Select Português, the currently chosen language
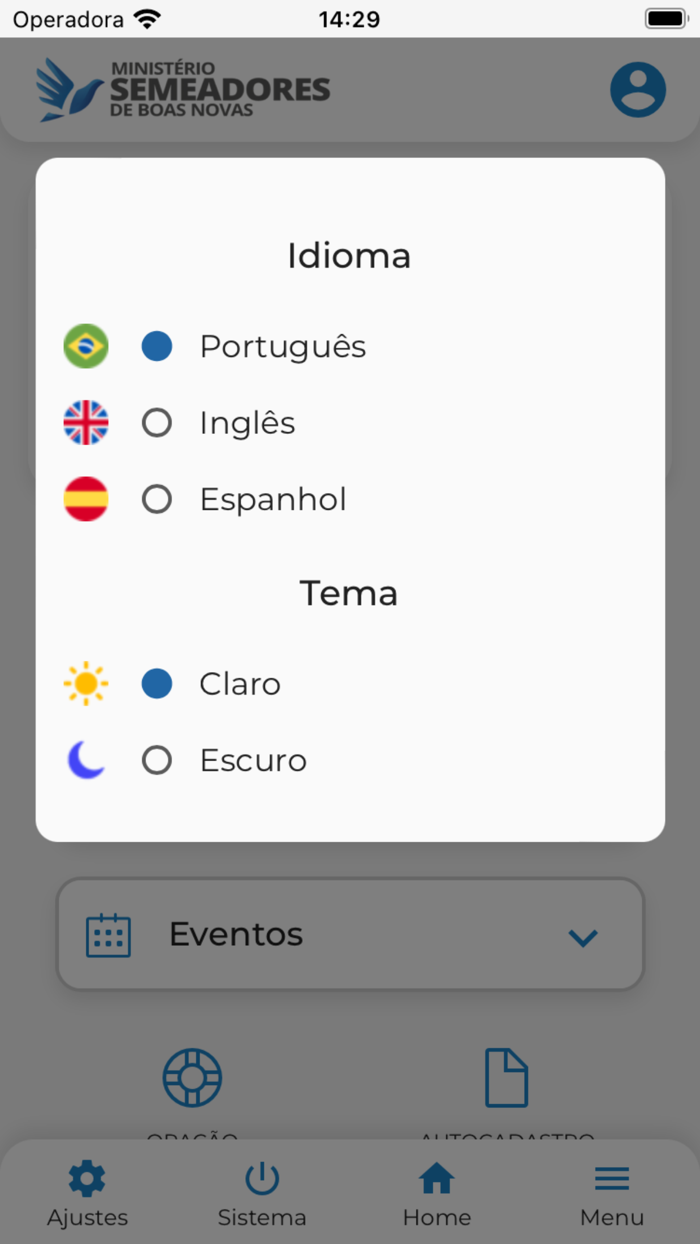The image size is (700, 1244). [x=157, y=346]
